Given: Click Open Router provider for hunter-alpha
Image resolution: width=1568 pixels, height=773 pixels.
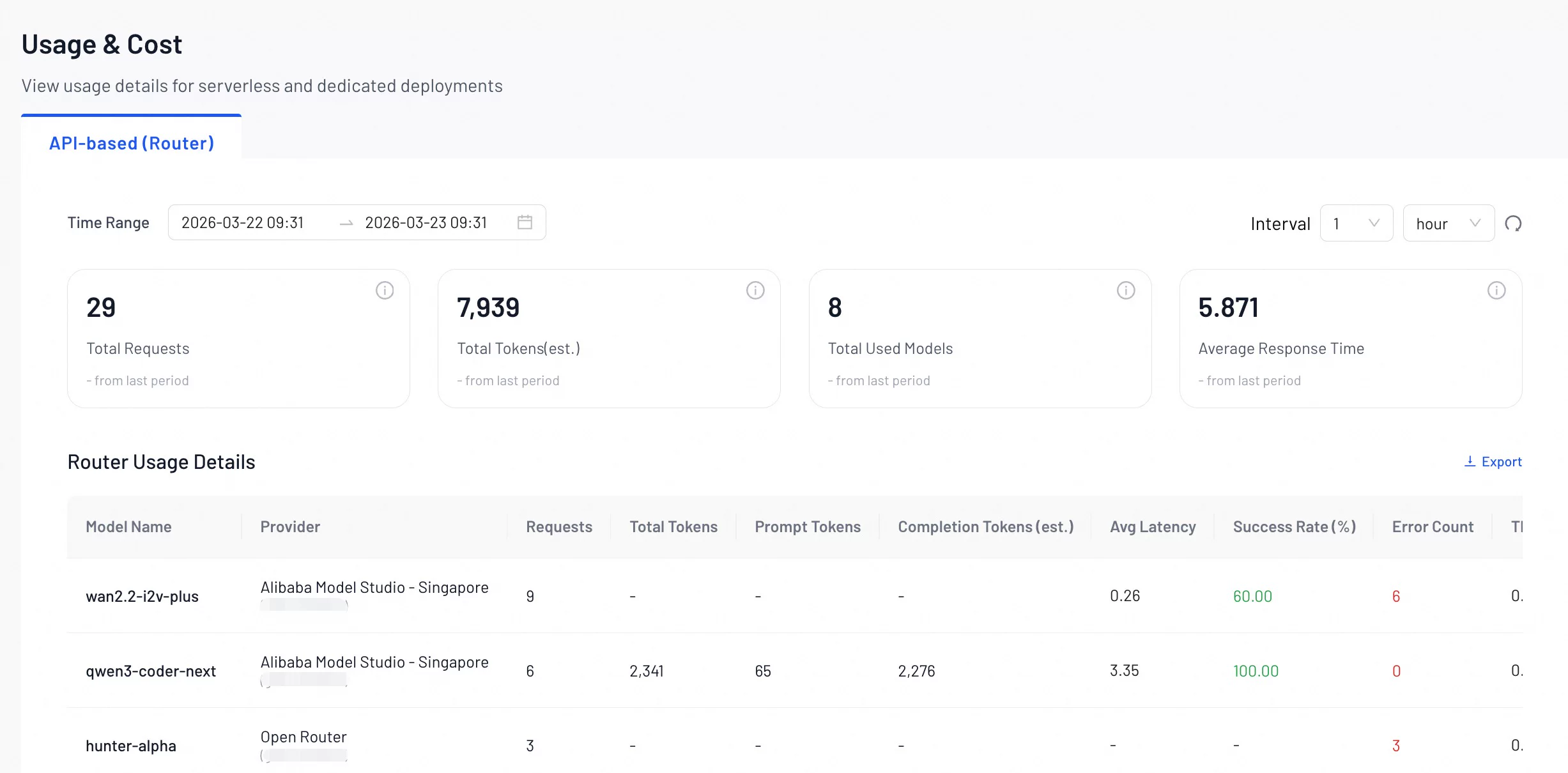Looking at the screenshot, I should (x=304, y=737).
